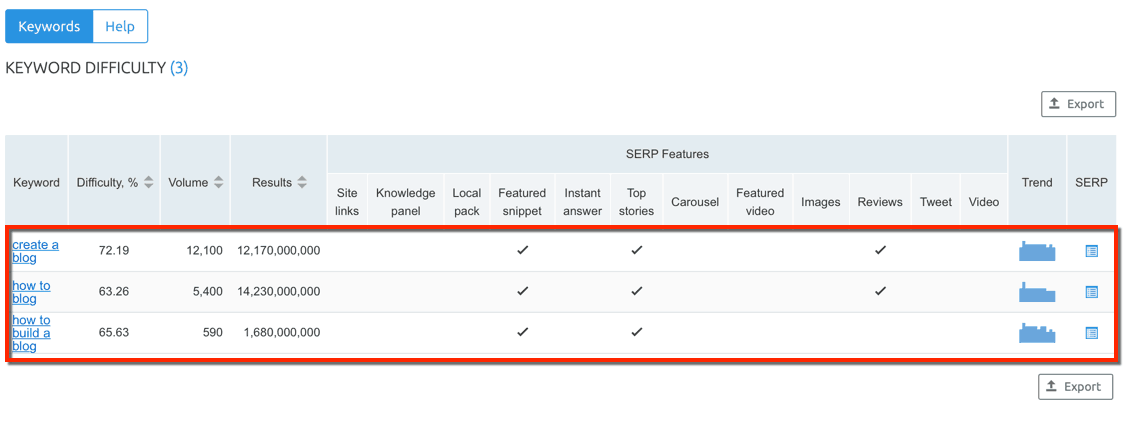The image size is (1126, 430).
Task: Open SERP snapshot for 'create a blog'
Action: tap(1091, 251)
